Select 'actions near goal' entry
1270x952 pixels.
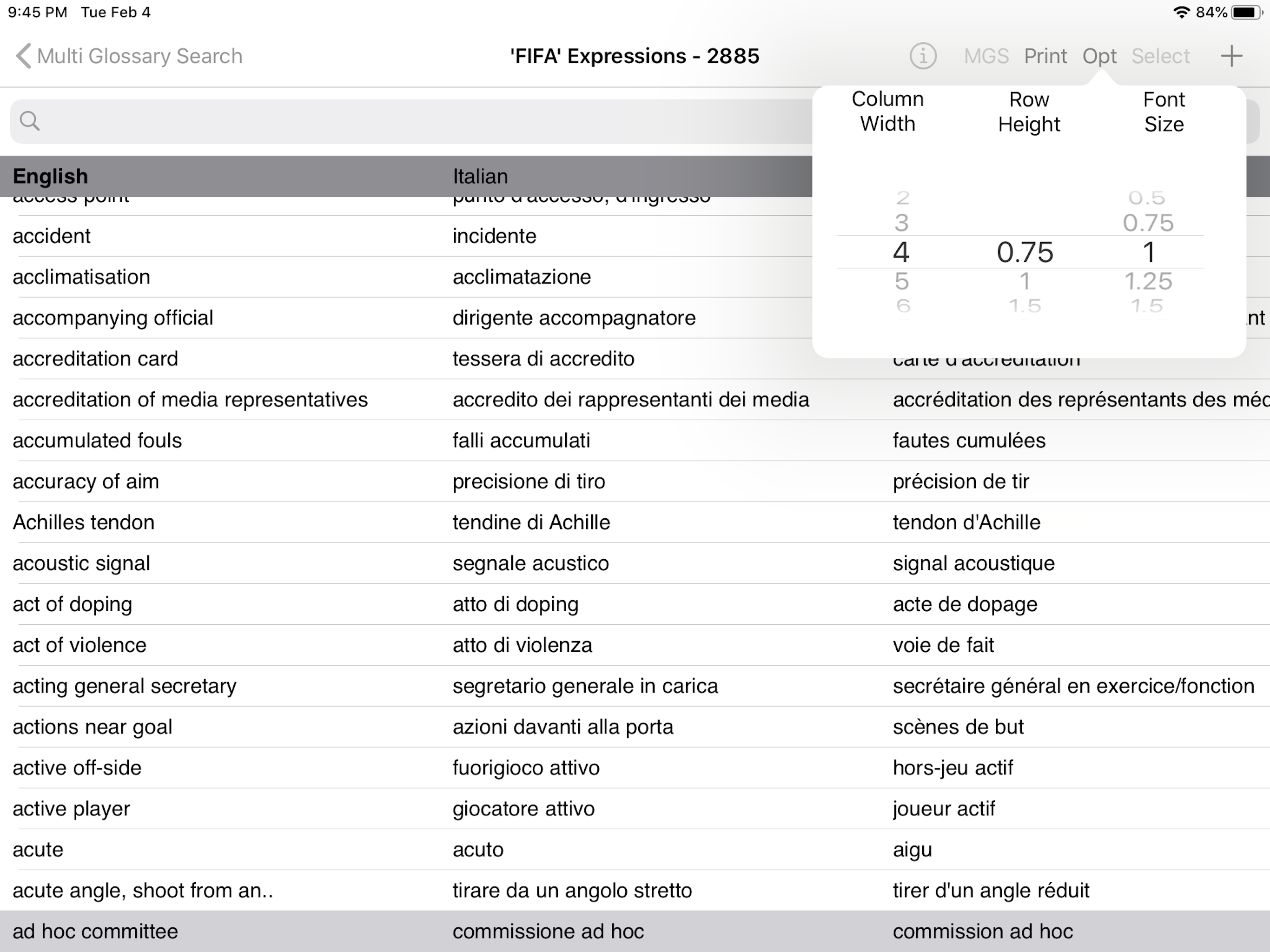(93, 727)
